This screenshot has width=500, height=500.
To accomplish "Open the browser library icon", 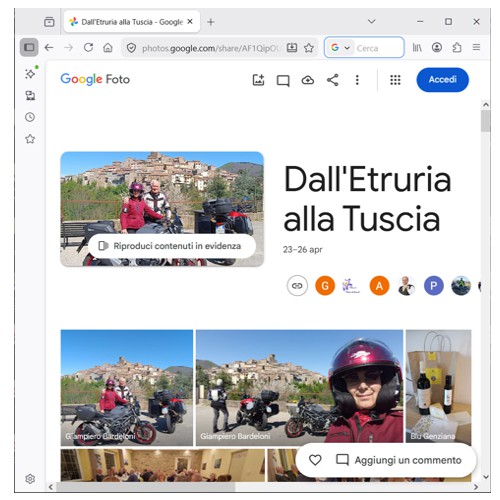I will point(417,48).
